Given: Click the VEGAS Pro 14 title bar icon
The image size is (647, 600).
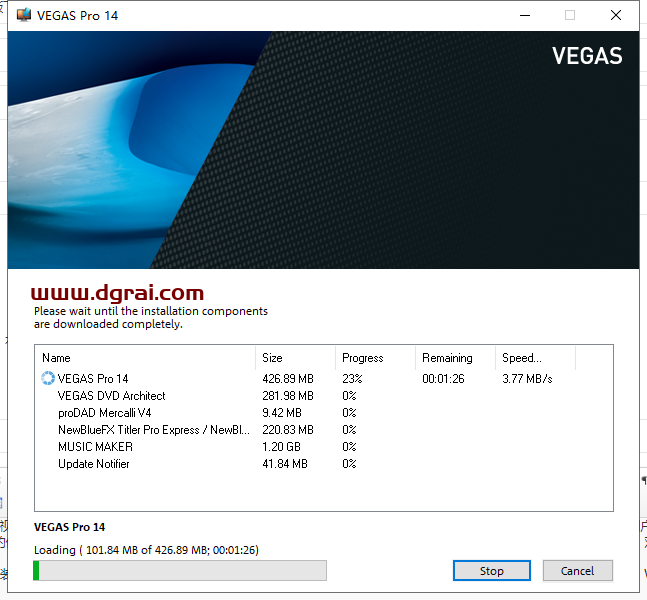Looking at the screenshot, I should pyautogui.click(x=24, y=15).
